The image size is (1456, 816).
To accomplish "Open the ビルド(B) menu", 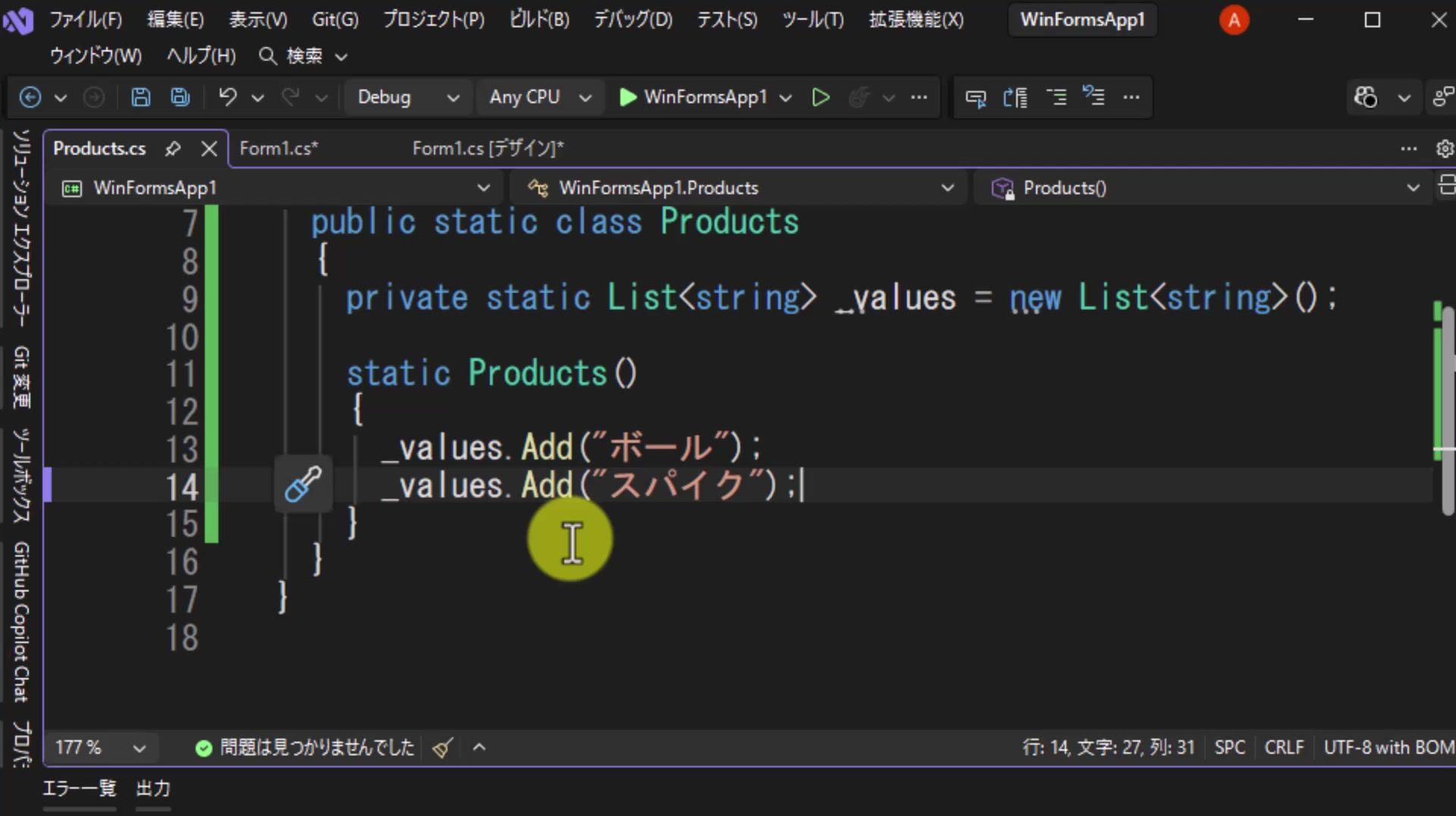I will tap(538, 20).
